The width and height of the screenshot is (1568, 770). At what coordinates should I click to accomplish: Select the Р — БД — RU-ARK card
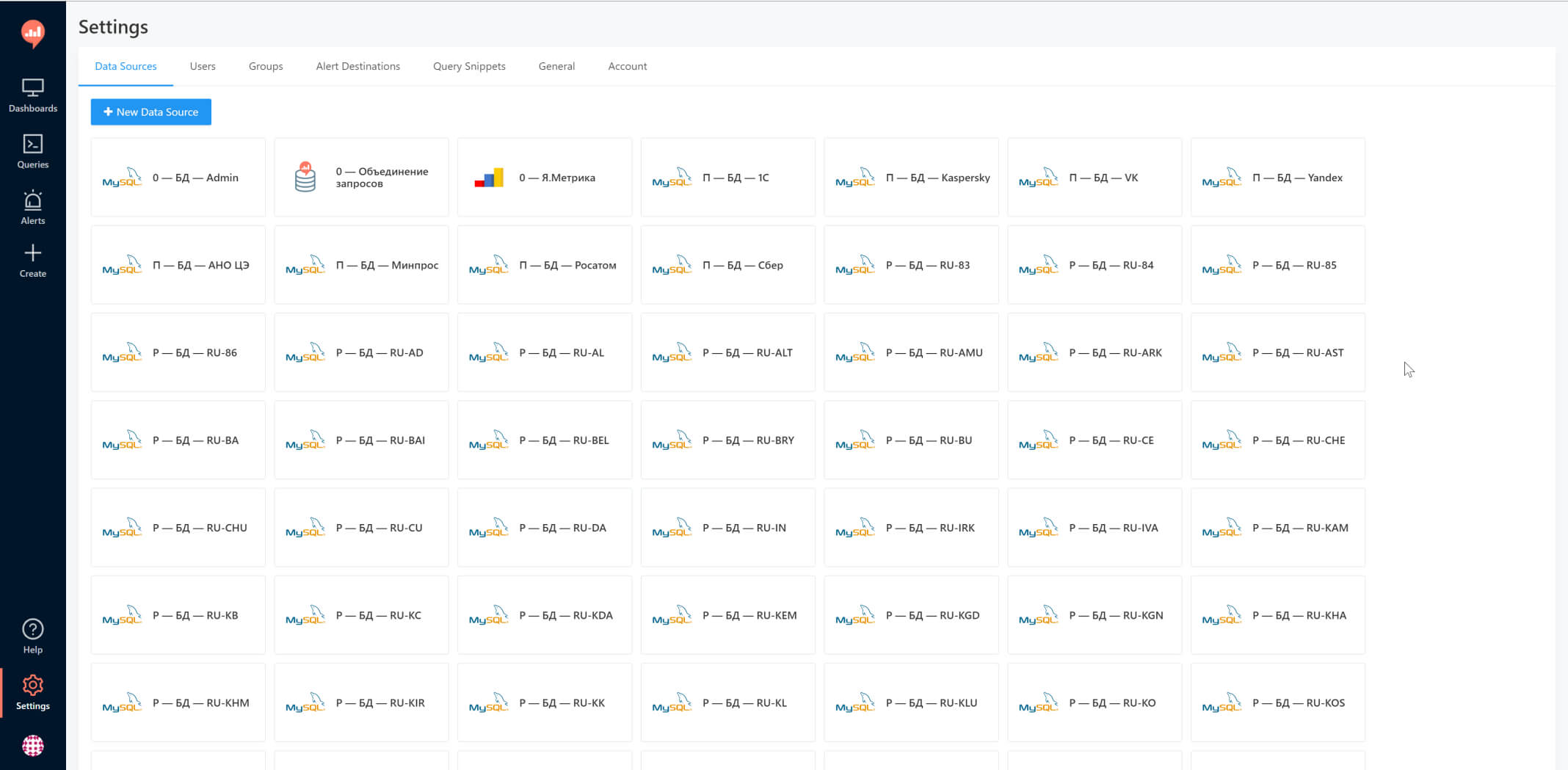click(x=1095, y=352)
